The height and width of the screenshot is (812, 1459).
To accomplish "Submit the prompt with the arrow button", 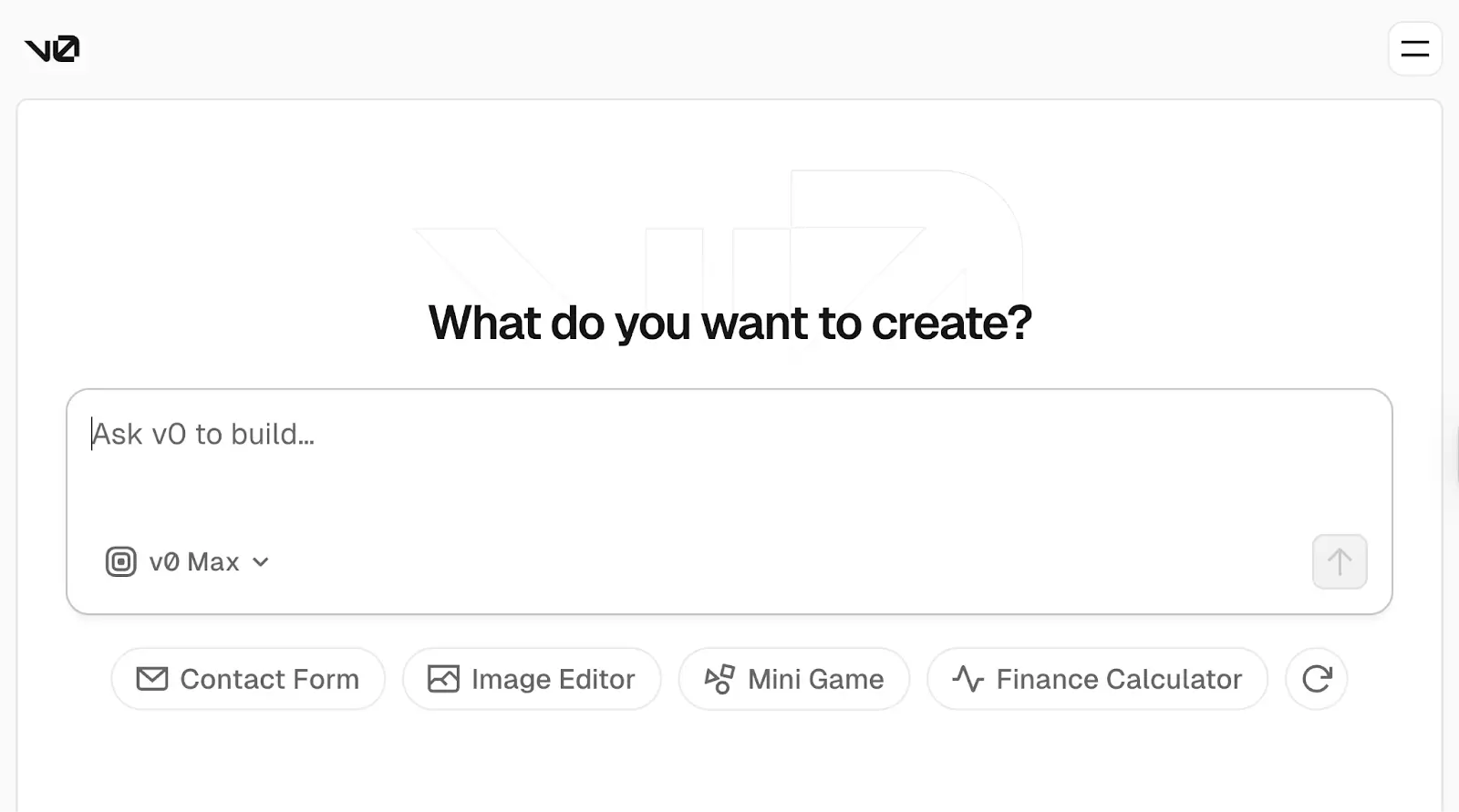I will point(1339,562).
